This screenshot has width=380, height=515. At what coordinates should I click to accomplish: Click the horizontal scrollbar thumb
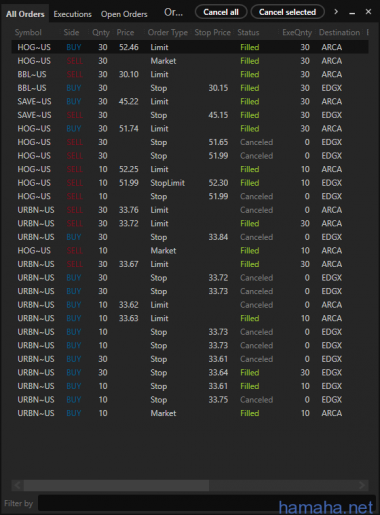point(116,485)
